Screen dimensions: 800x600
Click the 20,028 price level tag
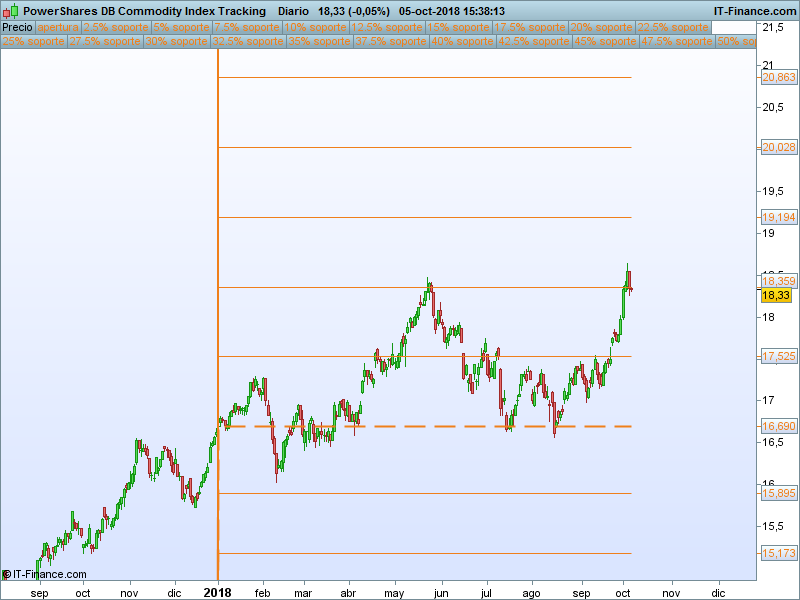point(779,147)
